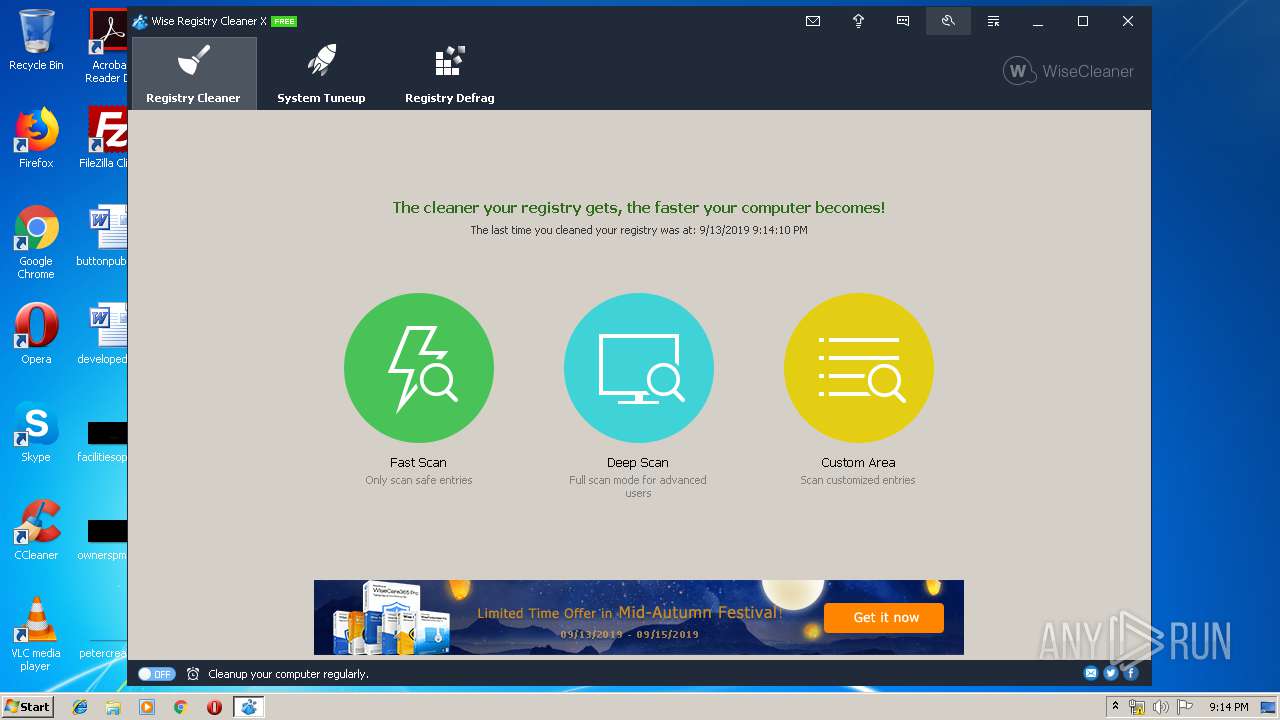Open the Twitter icon in footer
This screenshot has width=1280, height=720.
click(x=1111, y=673)
